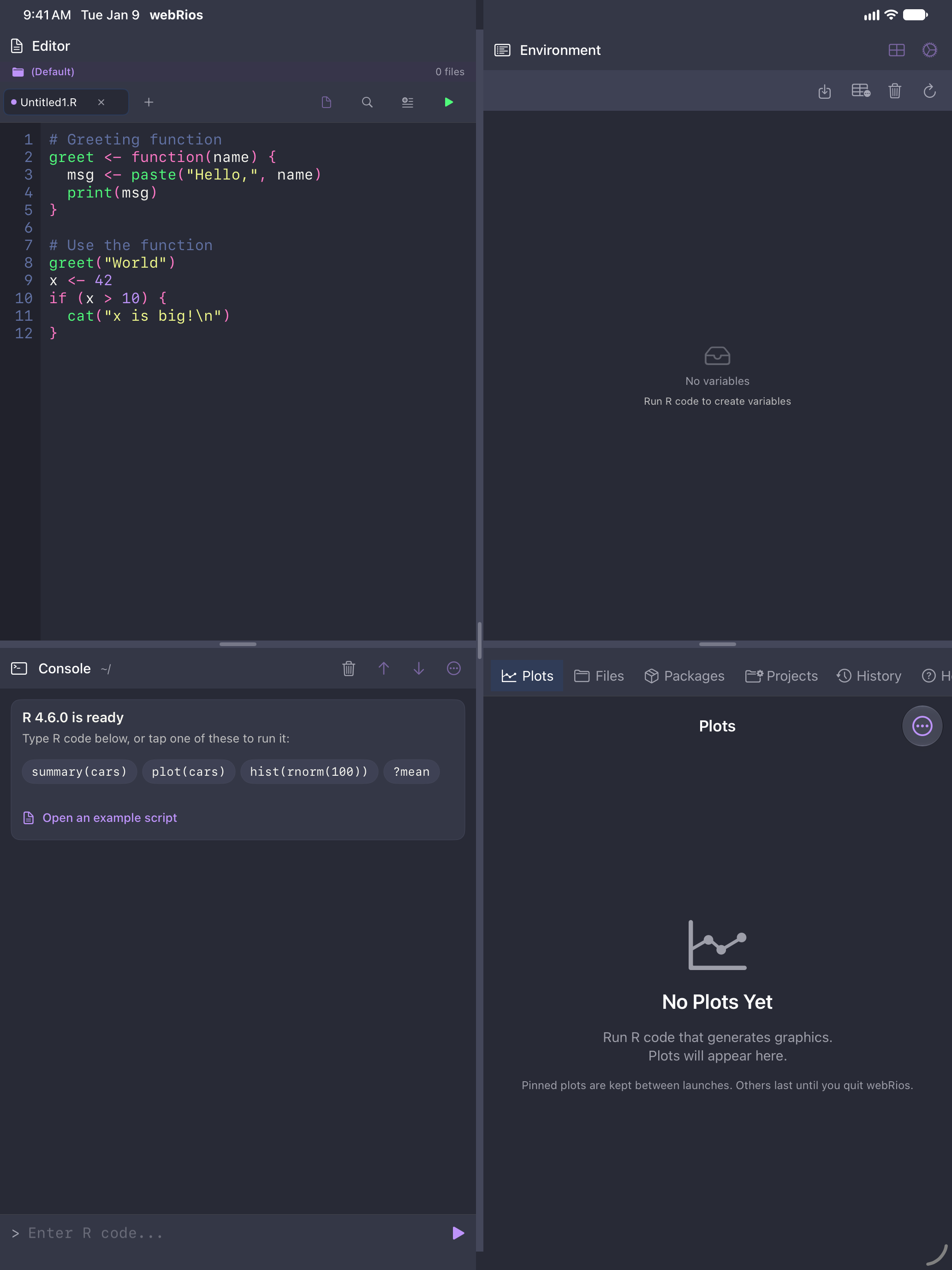Switch to the History tab

[869, 676]
